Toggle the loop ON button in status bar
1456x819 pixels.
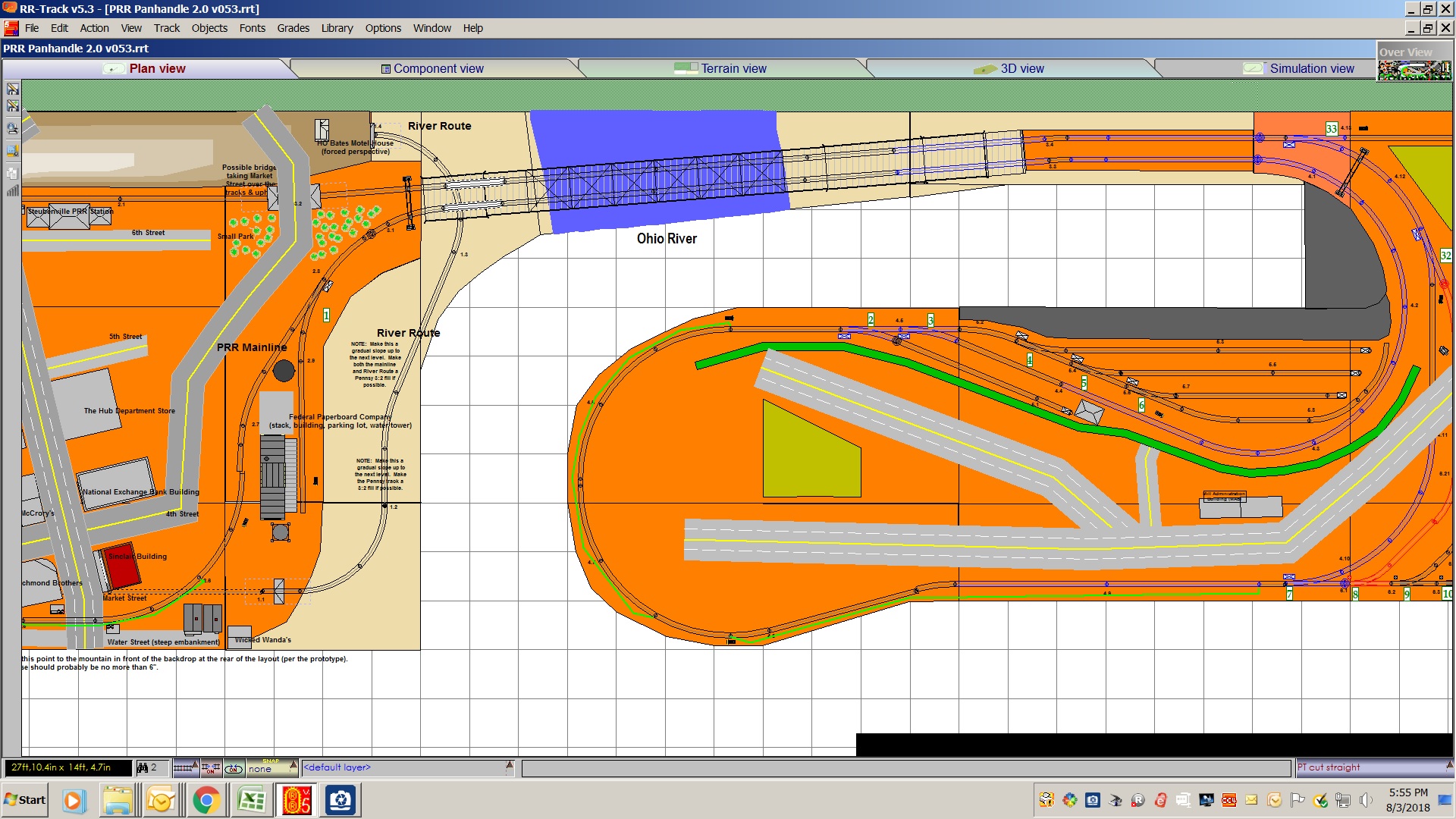[x=234, y=768]
